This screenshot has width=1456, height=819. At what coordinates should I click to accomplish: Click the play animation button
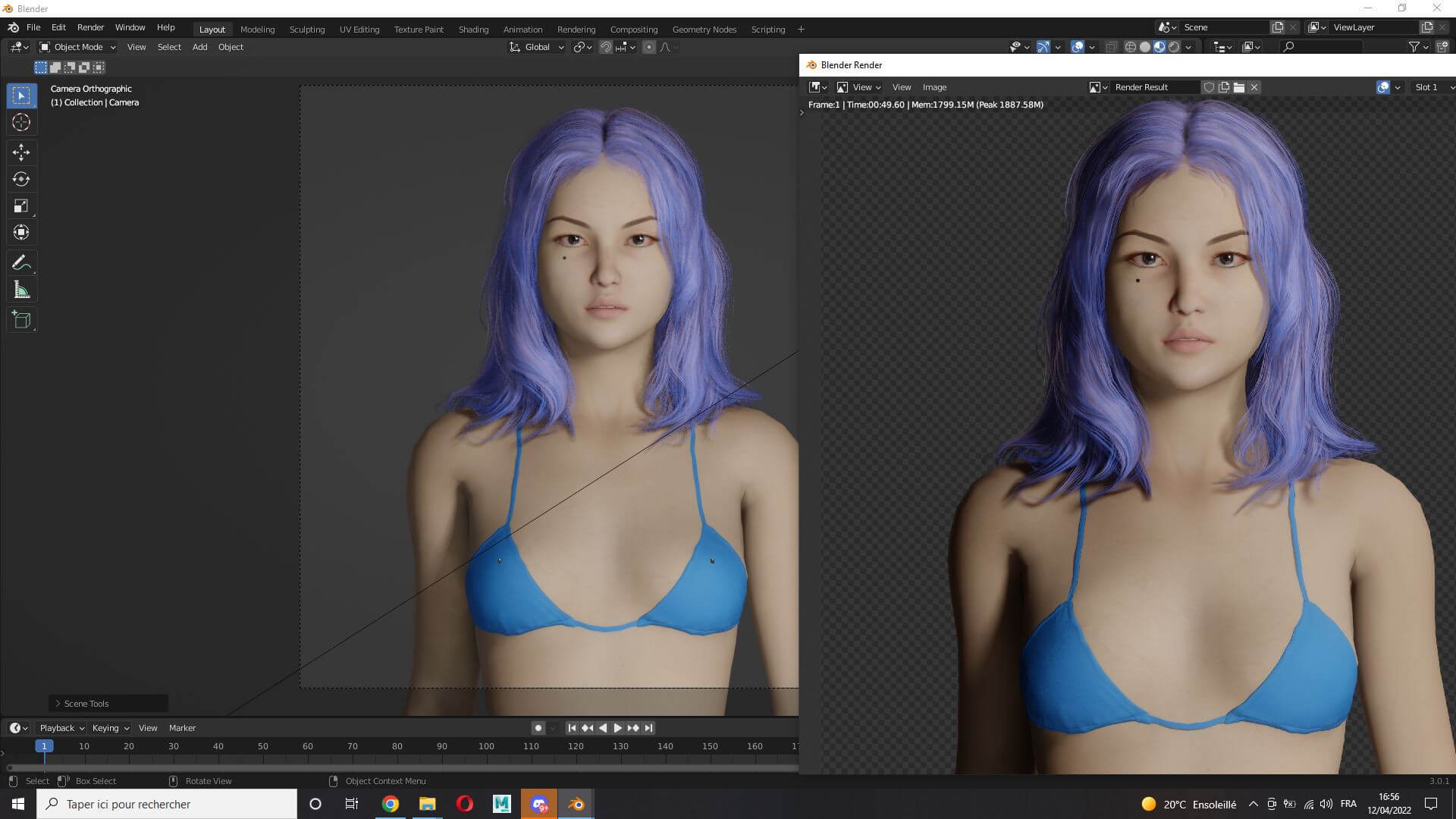tap(617, 728)
